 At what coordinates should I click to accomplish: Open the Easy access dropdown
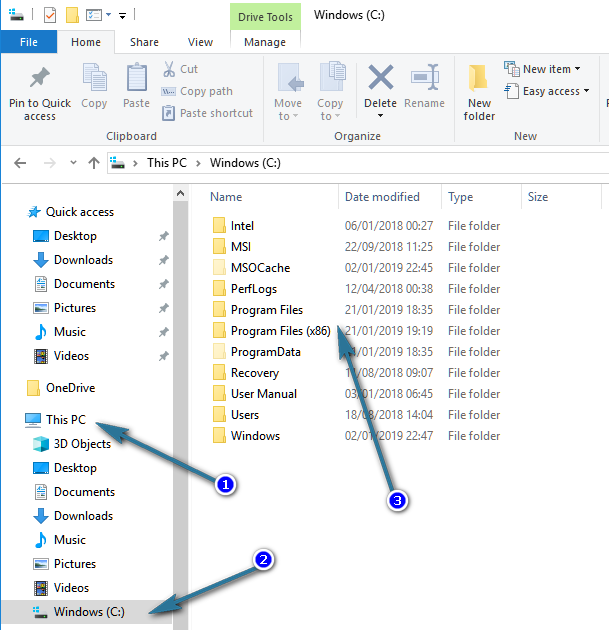(547, 91)
